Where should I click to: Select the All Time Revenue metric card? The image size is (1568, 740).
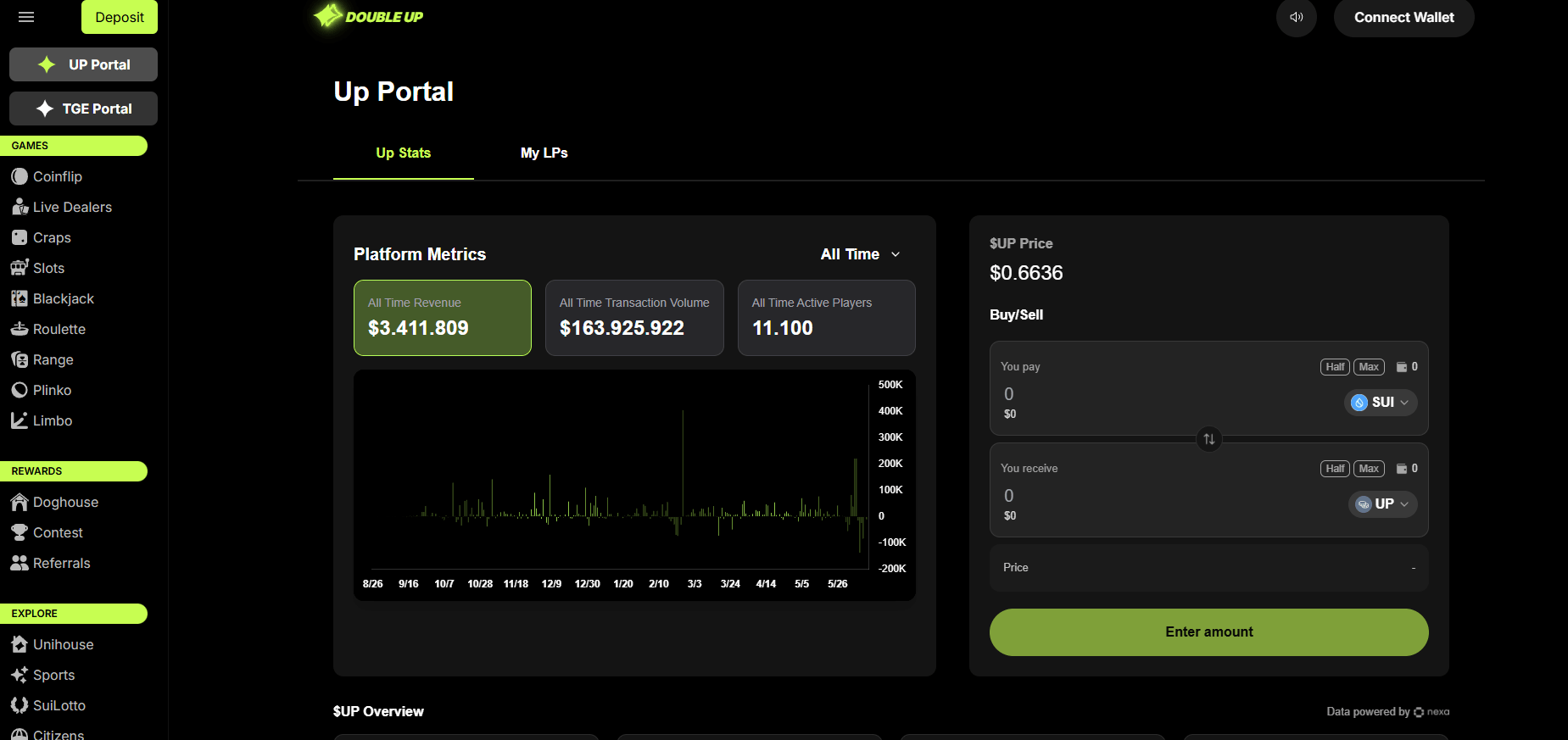[x=442, y=318]
